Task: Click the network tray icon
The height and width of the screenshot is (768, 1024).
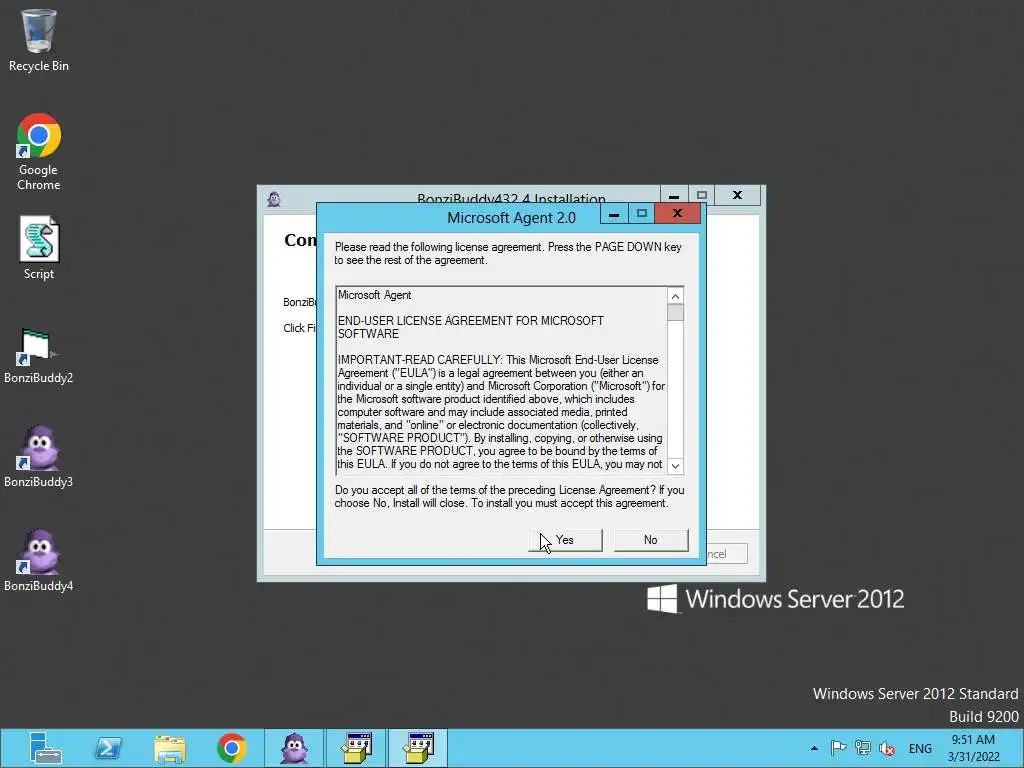Action: tap(863, 748)
